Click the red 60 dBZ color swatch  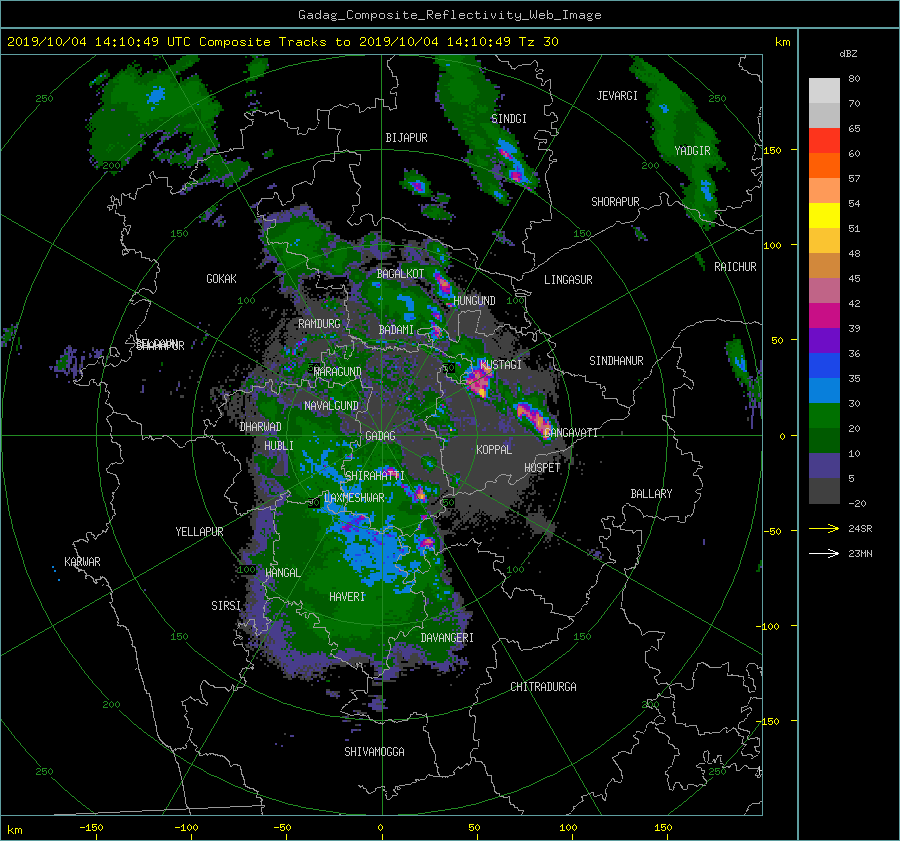click(x=824, y=141)
